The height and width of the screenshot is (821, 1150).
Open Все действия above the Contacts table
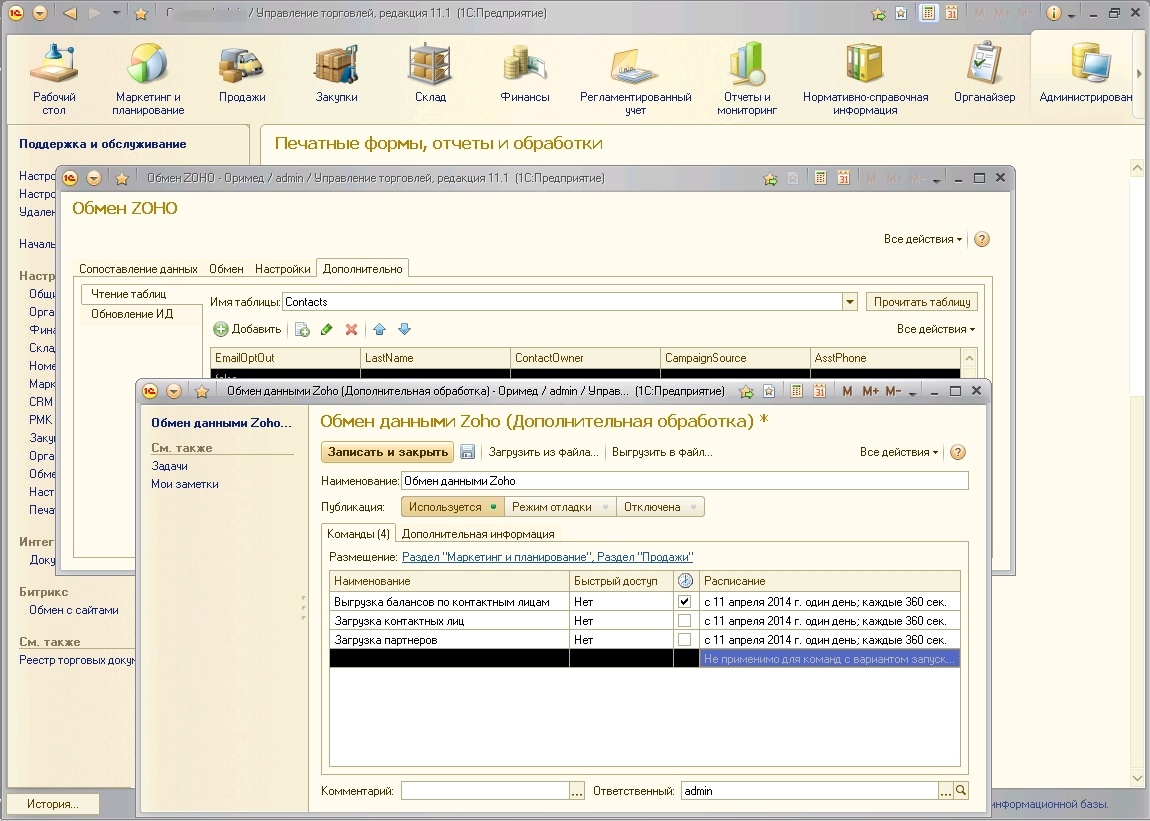936,329
